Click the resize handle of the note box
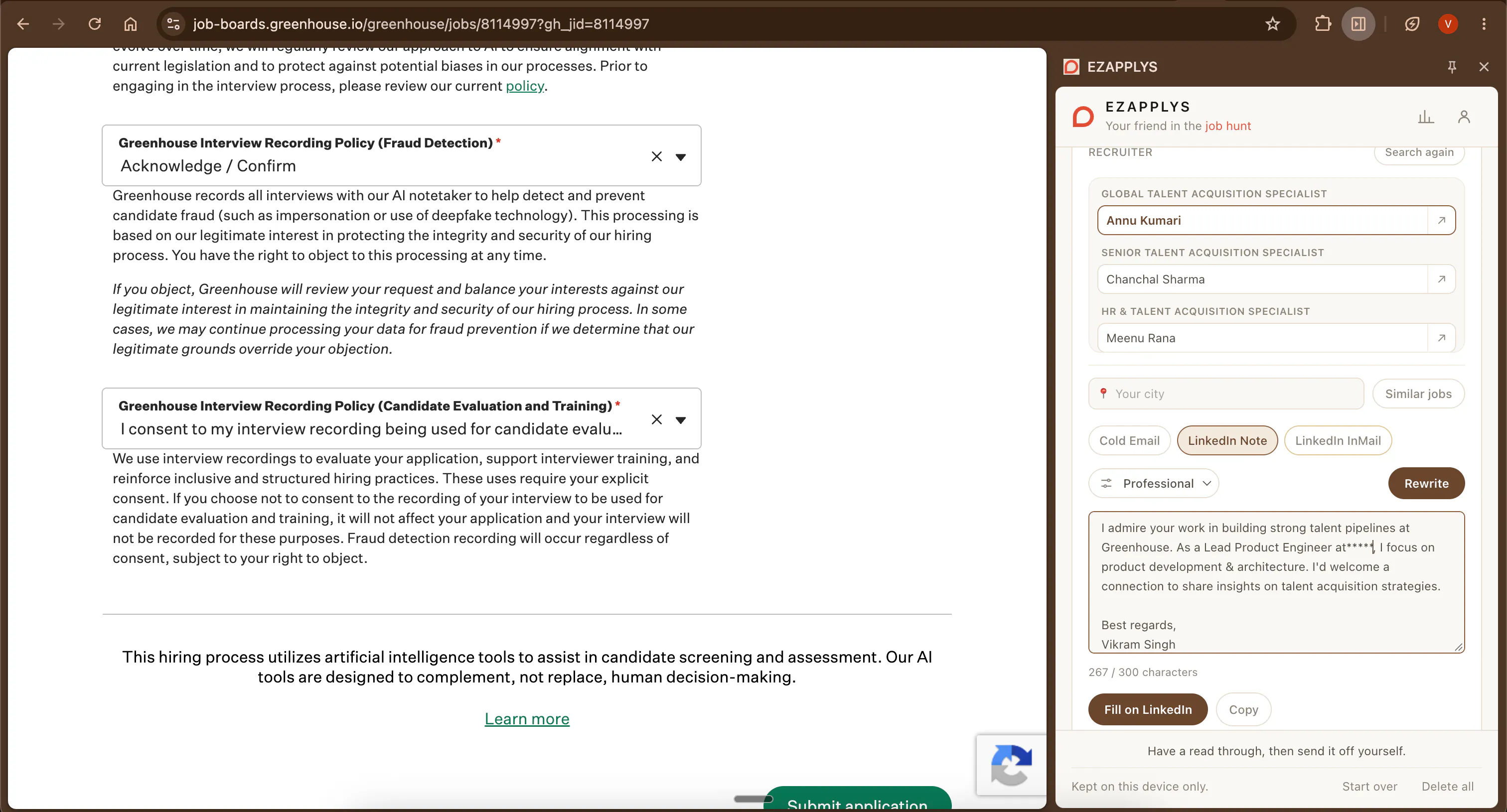This screenshot has height=812, width=1507. (1459, 647)
